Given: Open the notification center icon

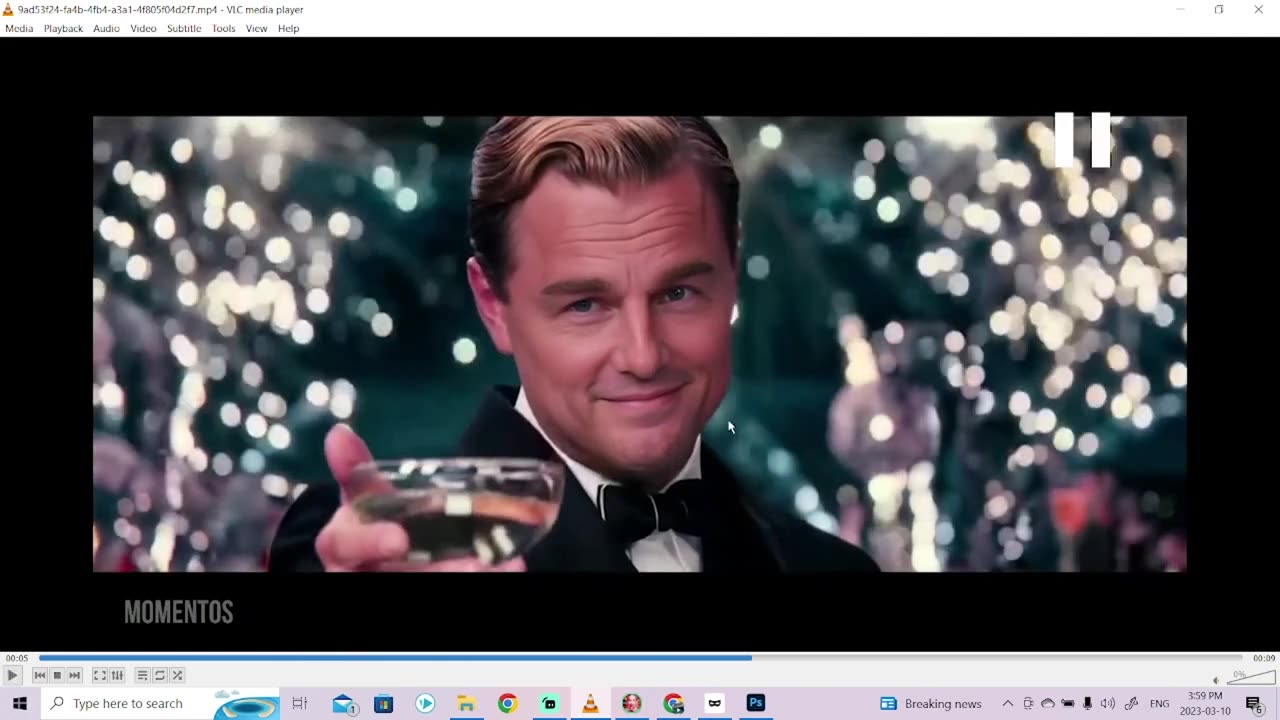Looking at the screenshot, I should point(1255,704).
